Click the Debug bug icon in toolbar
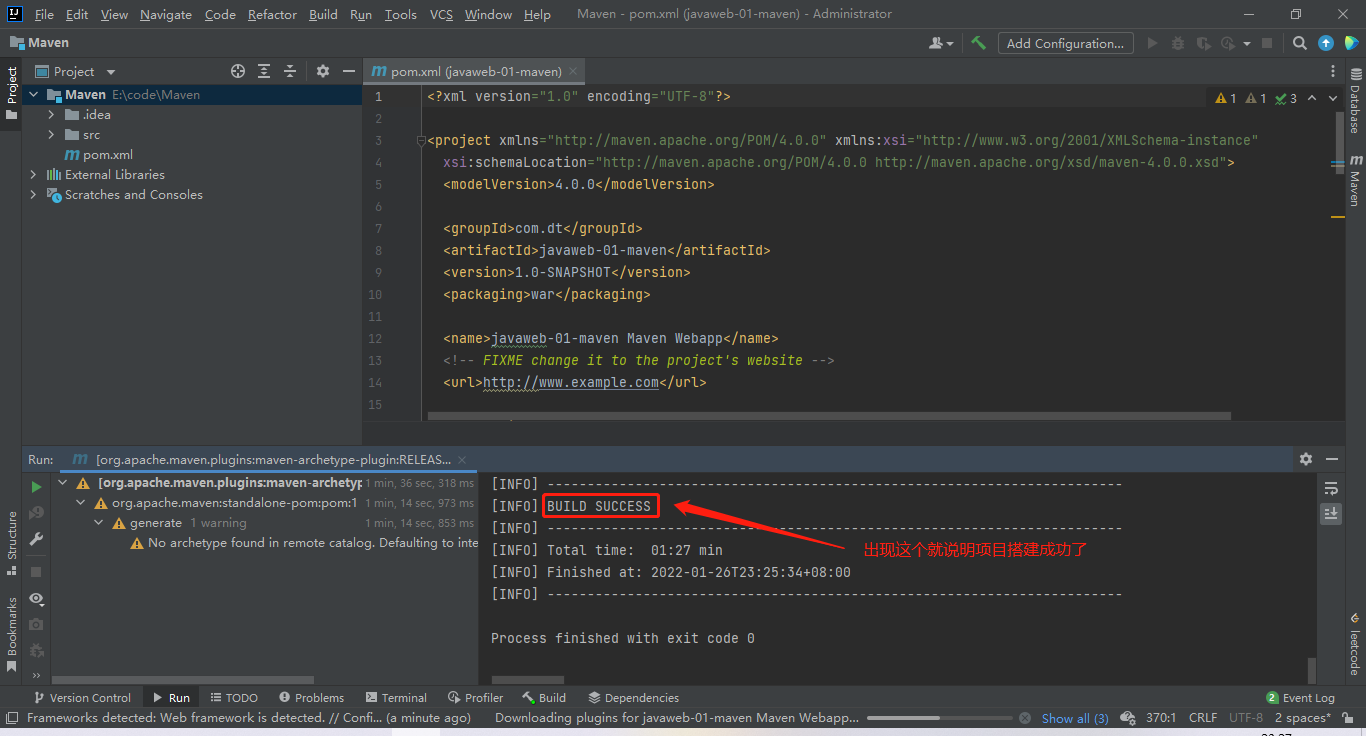This screenshot has width=1366, height=736. (x=1177, y=43)
